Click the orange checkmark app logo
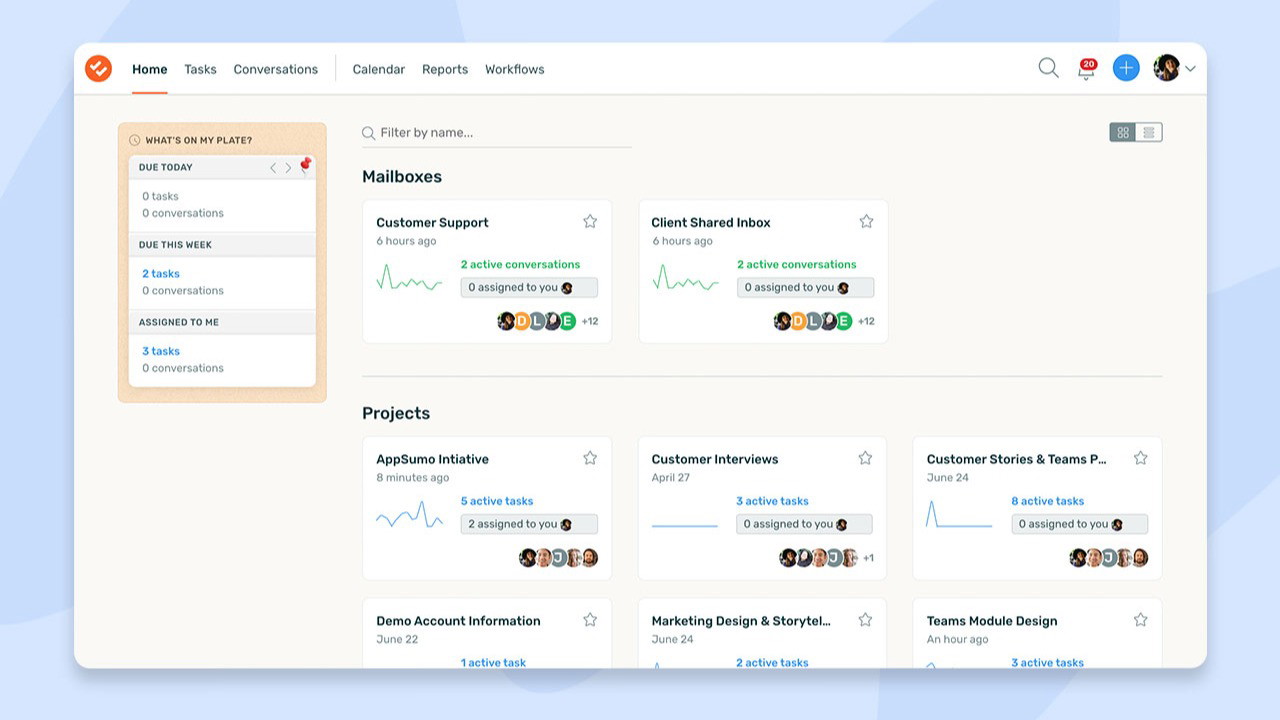Viewport: 1280px width, 720px height. (98, 68)
